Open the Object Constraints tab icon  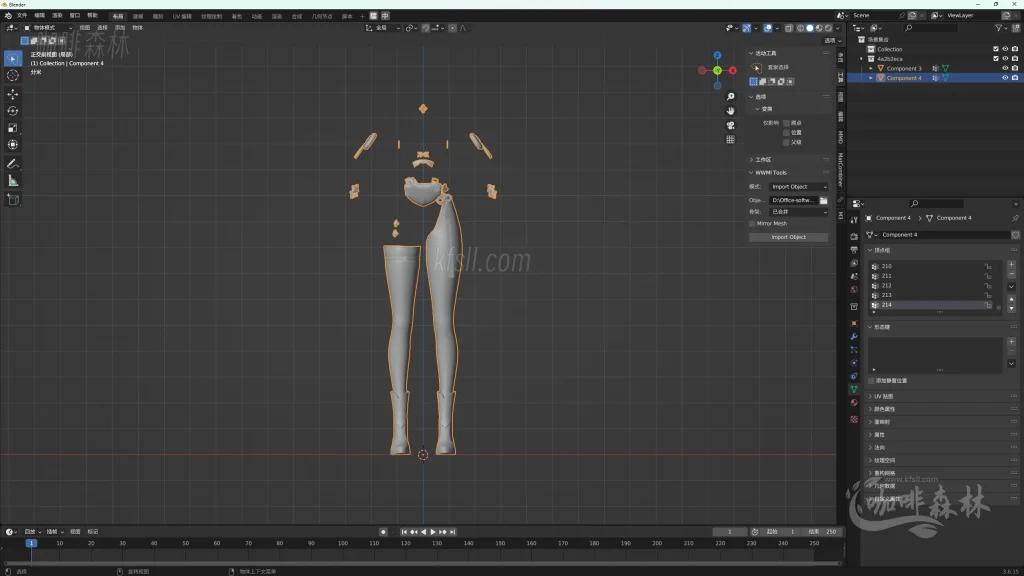854,376
